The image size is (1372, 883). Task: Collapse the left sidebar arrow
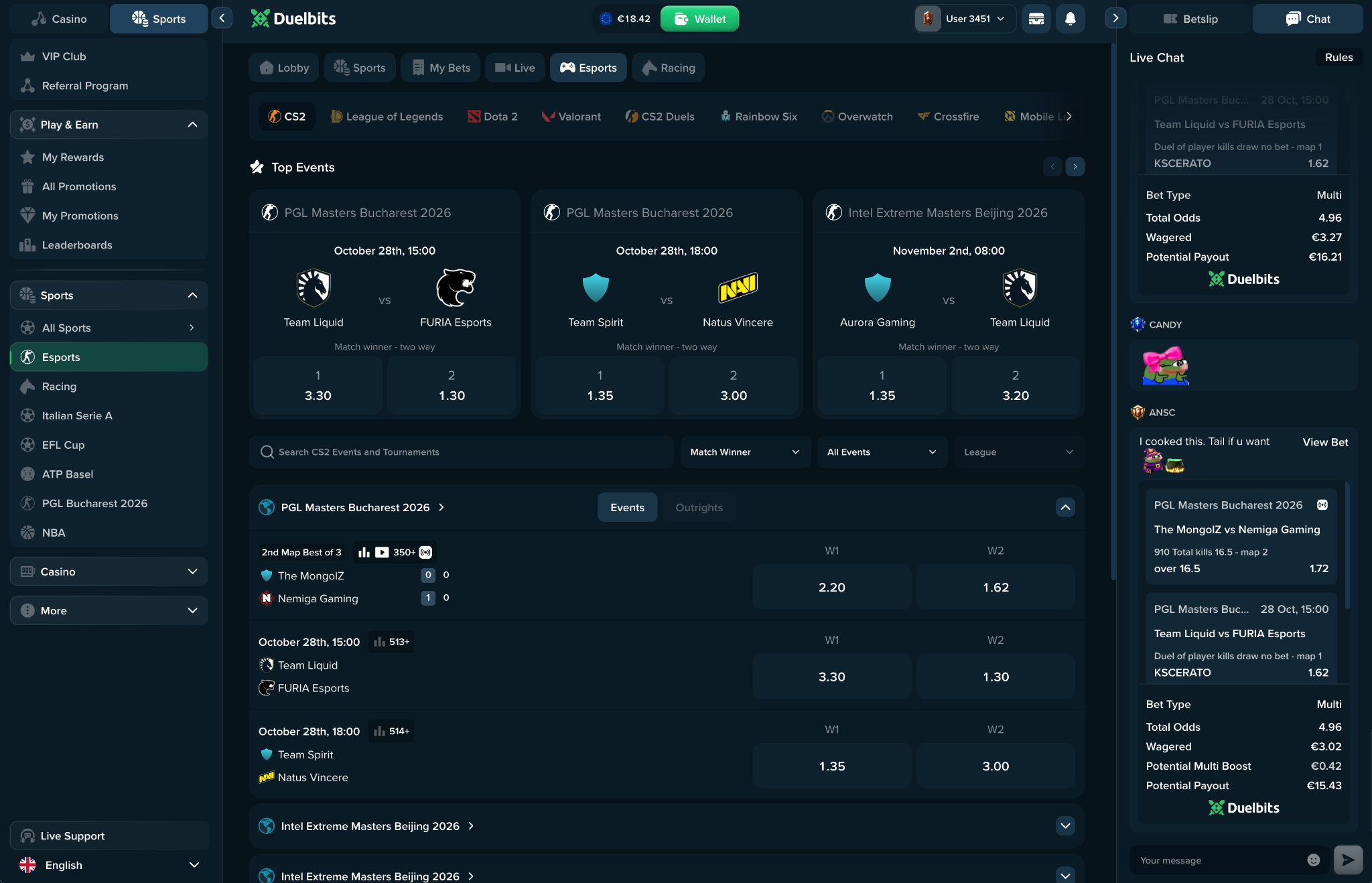click(222, 18)
